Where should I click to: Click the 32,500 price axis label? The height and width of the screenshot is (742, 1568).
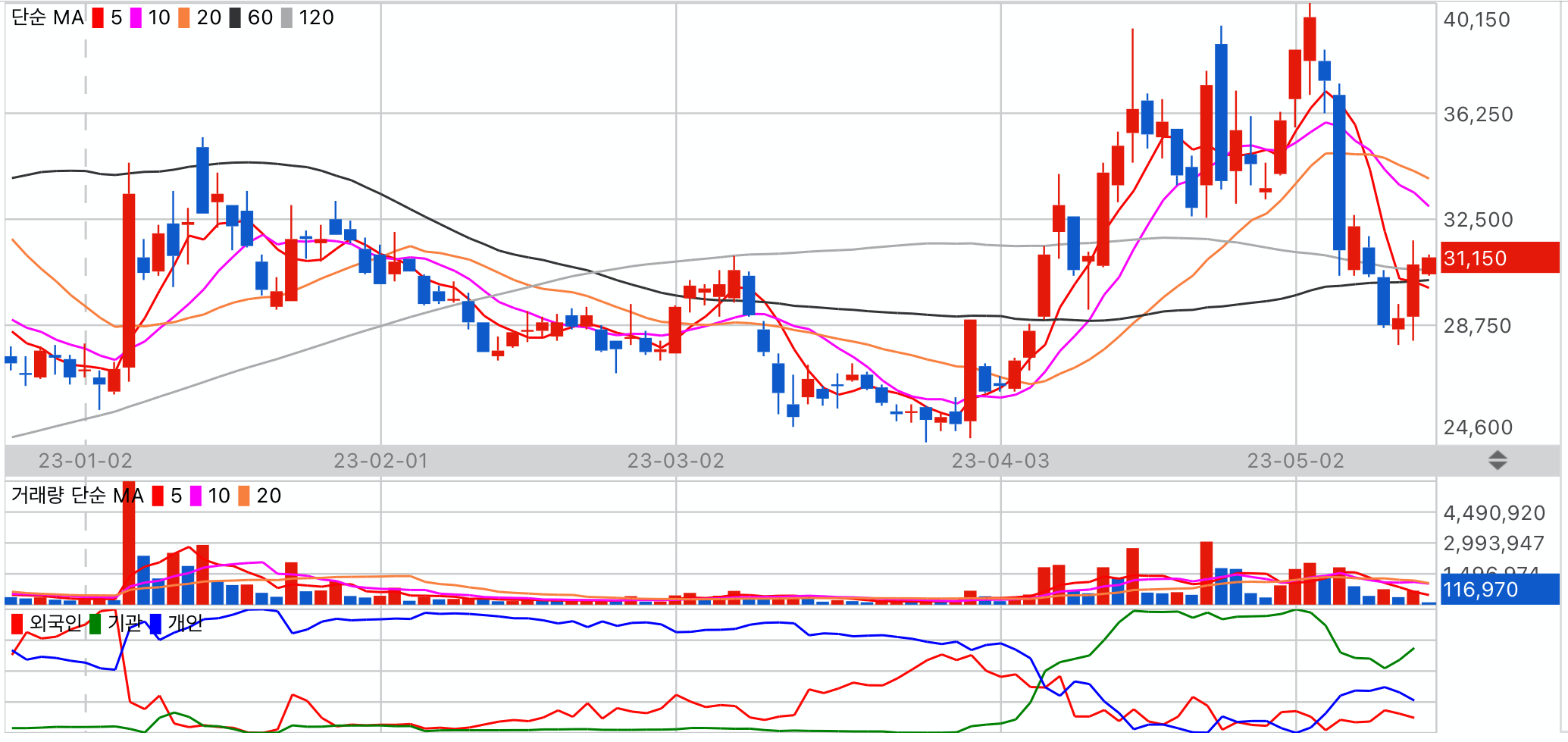point(1479,220)
